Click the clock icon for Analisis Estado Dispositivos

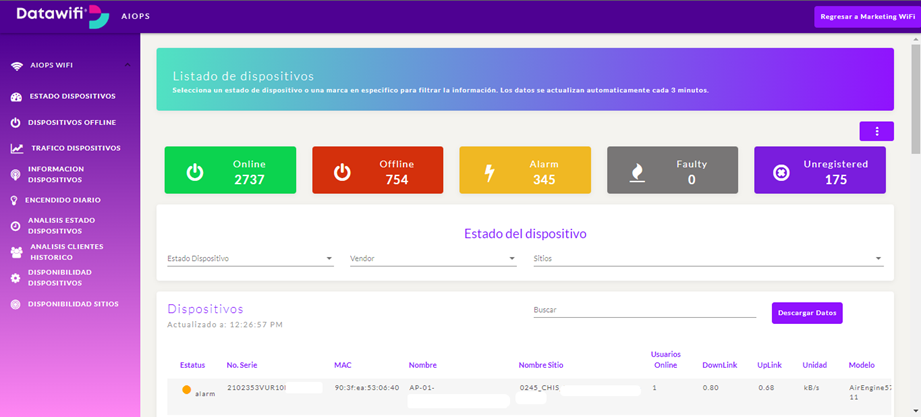click(x=16, y=226)
